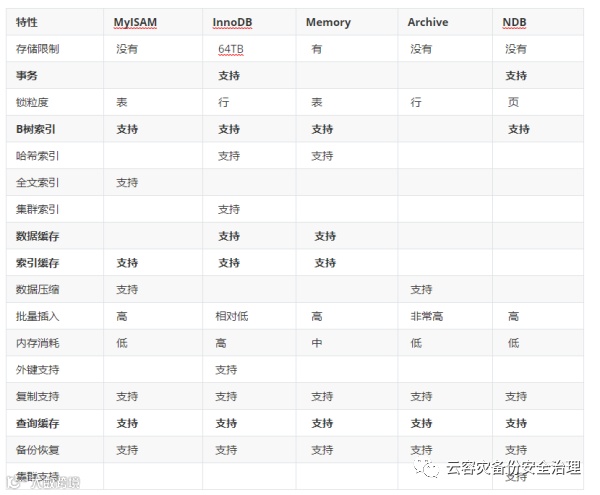
Task: Click the 内存消耗 row label
Action: tap(38, 343)
